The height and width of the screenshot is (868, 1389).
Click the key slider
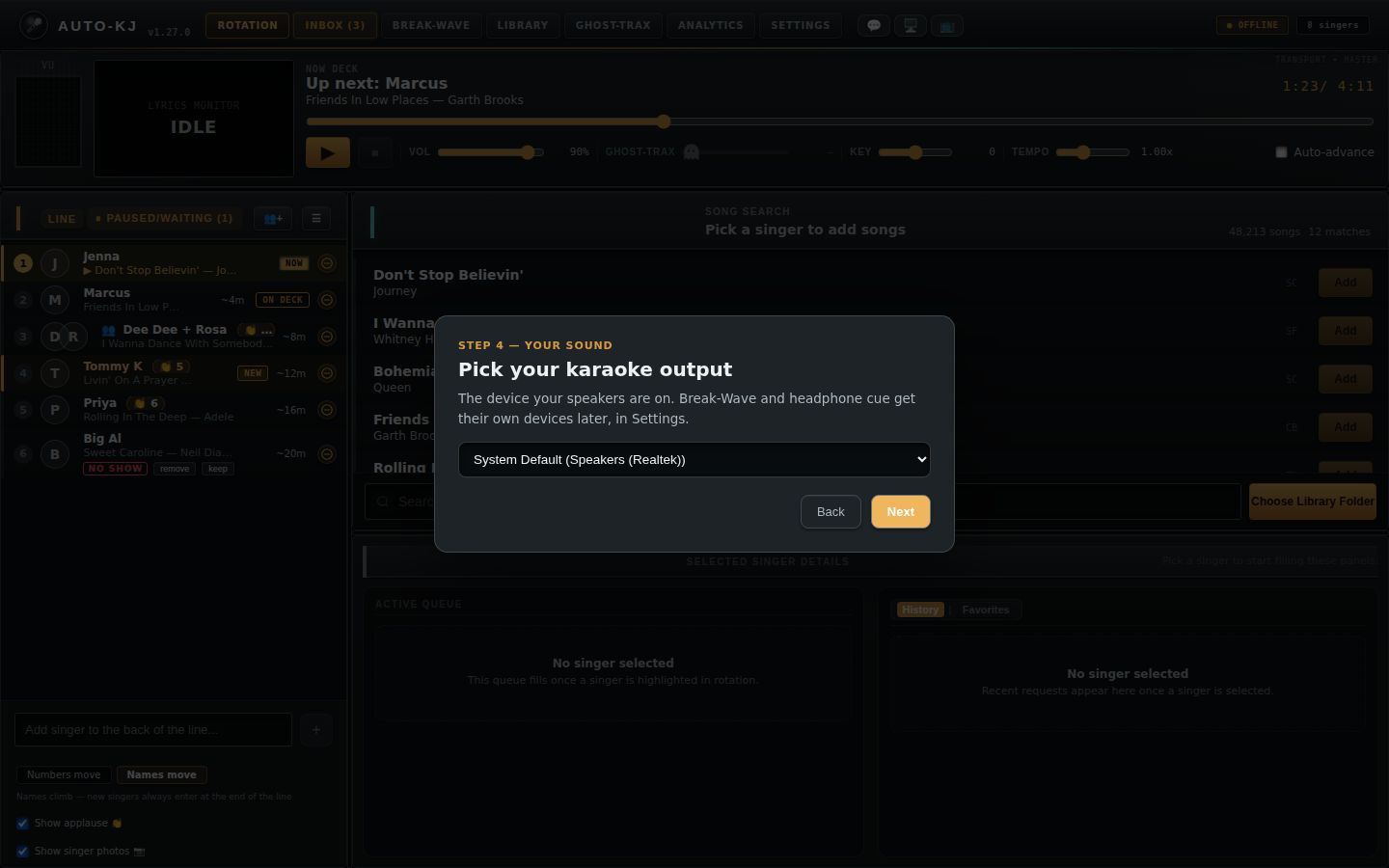pyautogui.click(x=915, y=152)
